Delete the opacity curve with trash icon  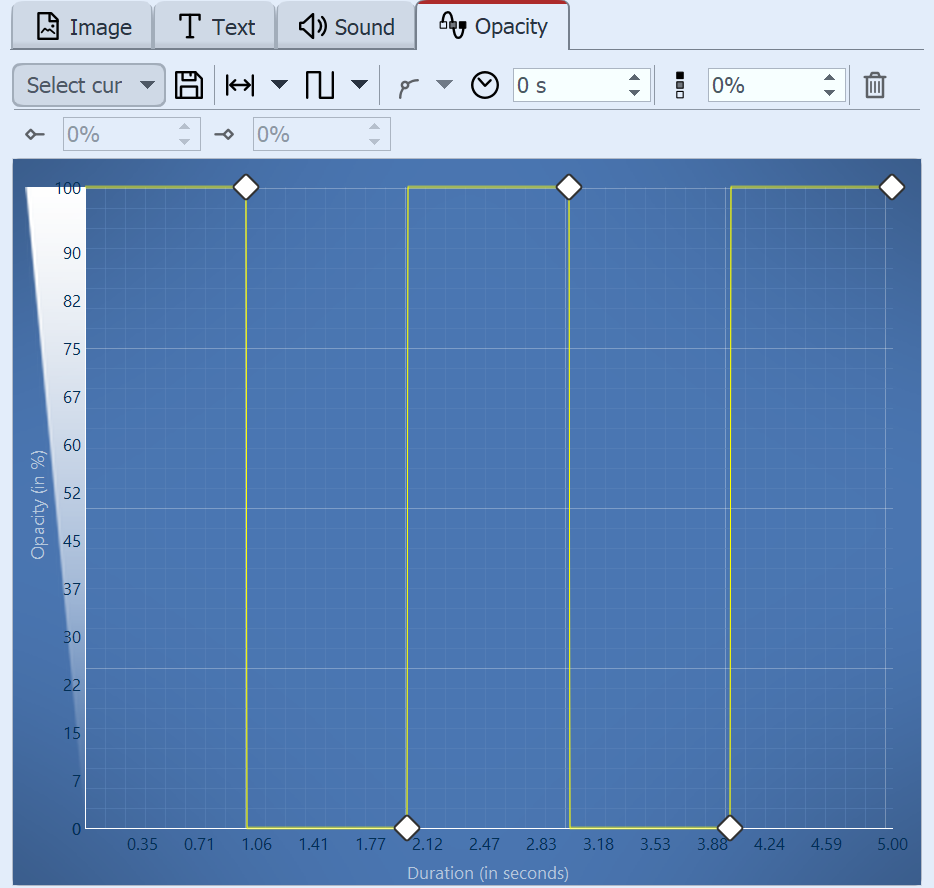[875, 85]
